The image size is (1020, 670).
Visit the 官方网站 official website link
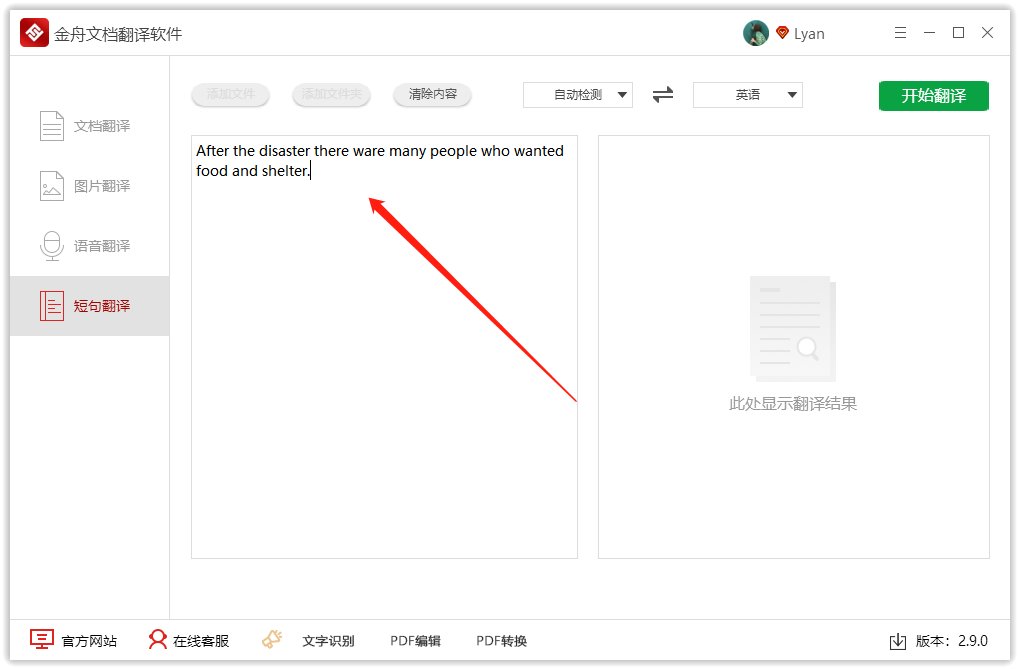pos(73,641)
